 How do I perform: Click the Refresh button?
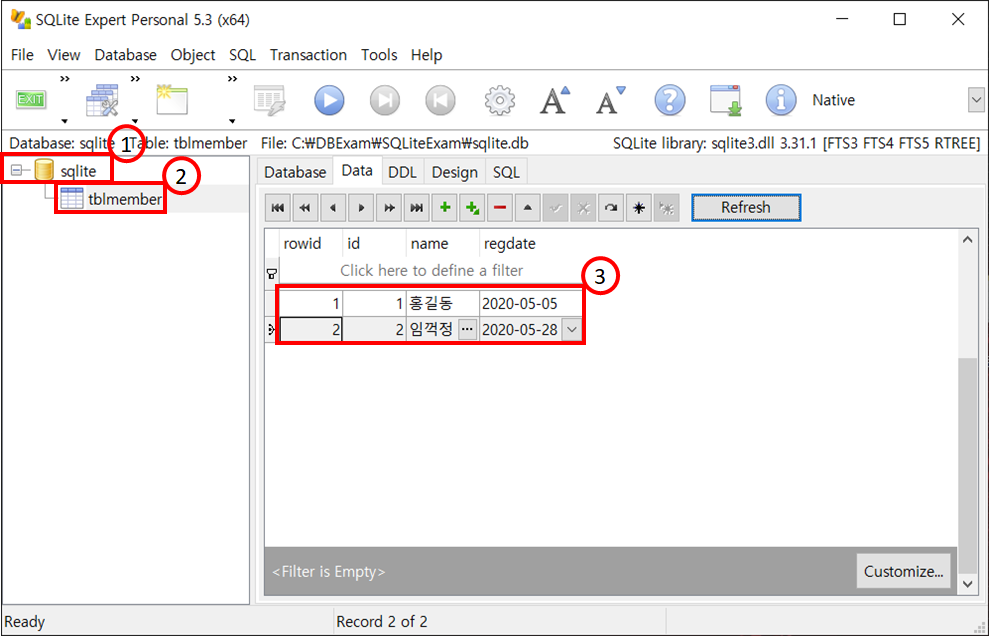746,208
